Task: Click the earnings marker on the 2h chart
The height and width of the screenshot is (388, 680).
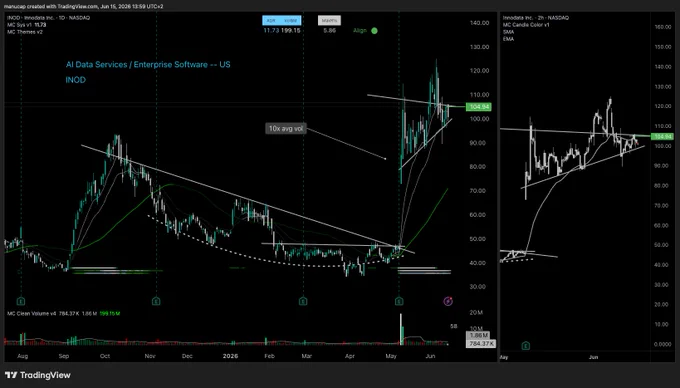Action: pos(526,346)
